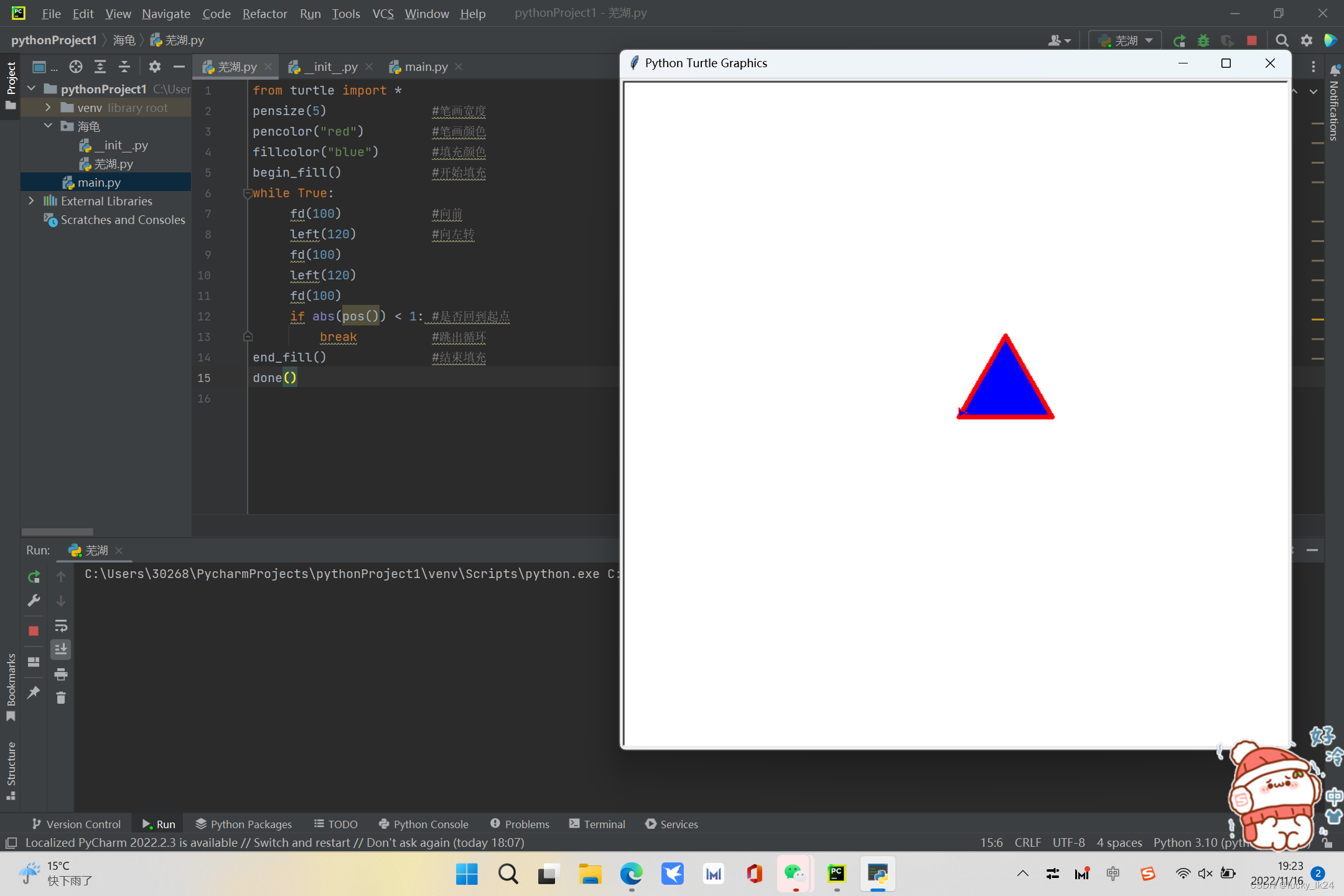The width and height of the screenshot is (1344, 896).
Task: Open the 芜湖 run configuration dropdown
Action: pyautogui.click(x=1126, y=40)
